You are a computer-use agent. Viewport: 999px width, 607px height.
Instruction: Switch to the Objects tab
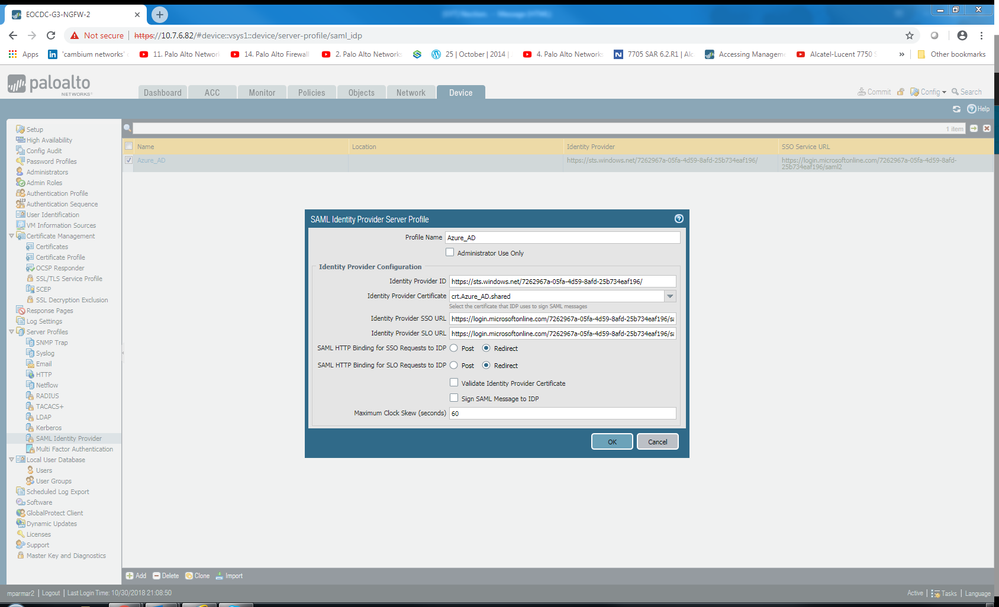click(361, 92)
